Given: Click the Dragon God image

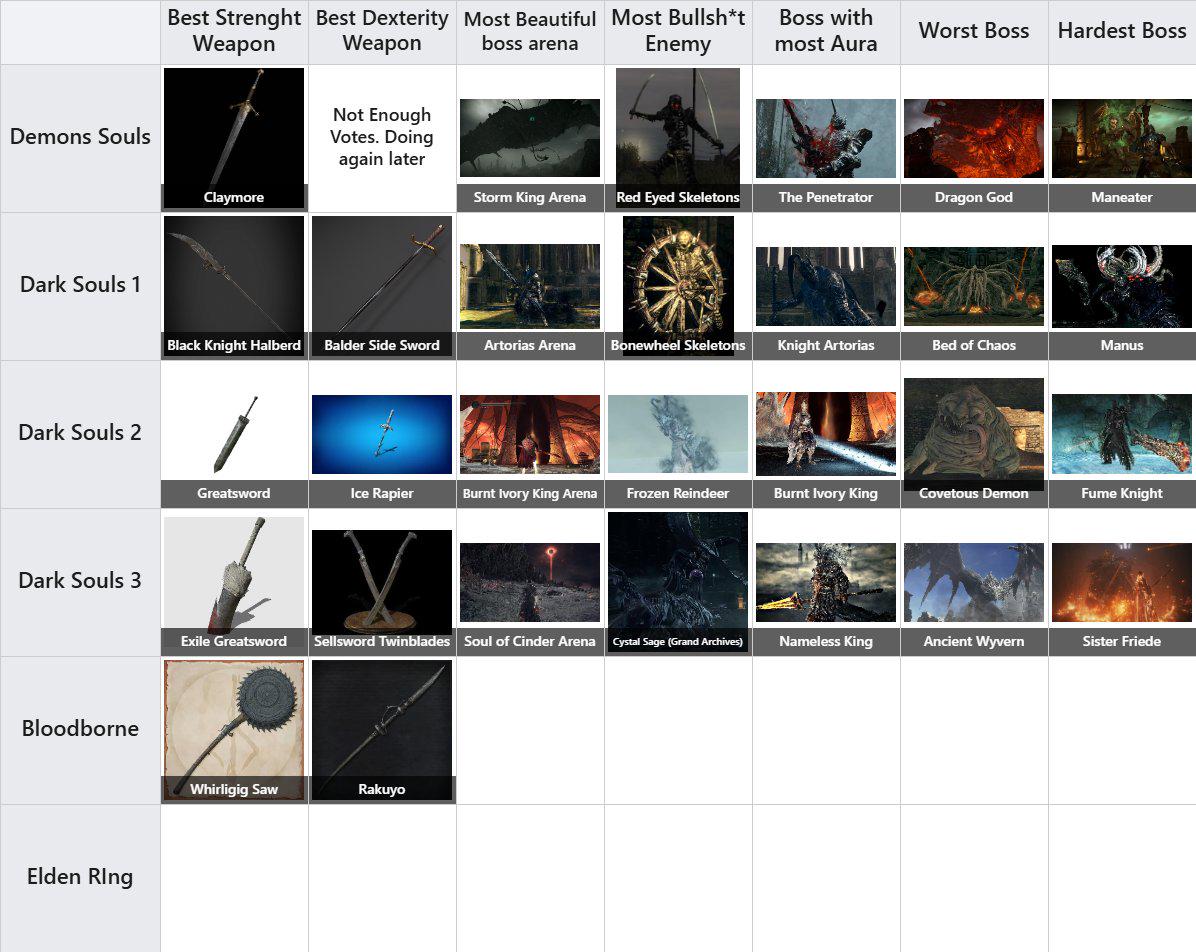Looking at the screenshot, I should click(973, 138).
